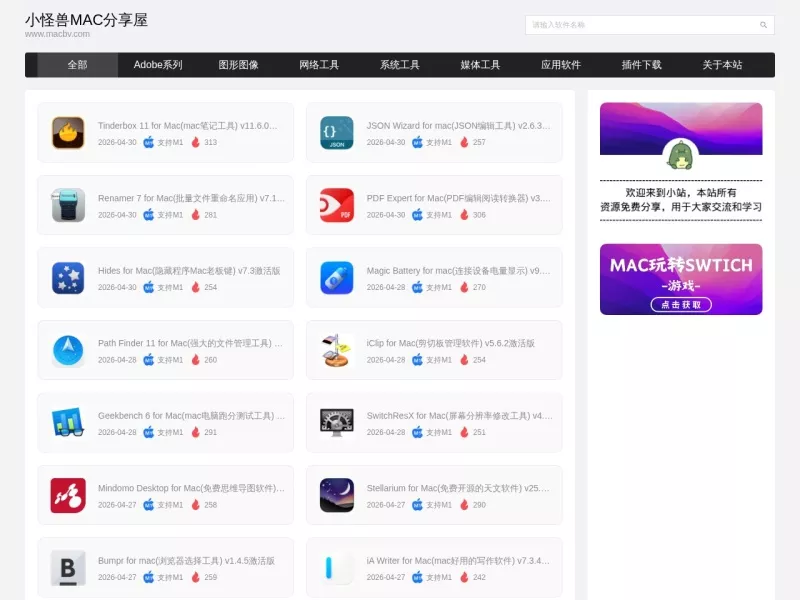The height and width of the screenshot is (600, 800).
Task: Open the 插件下载 section
Action: [641, 65]
